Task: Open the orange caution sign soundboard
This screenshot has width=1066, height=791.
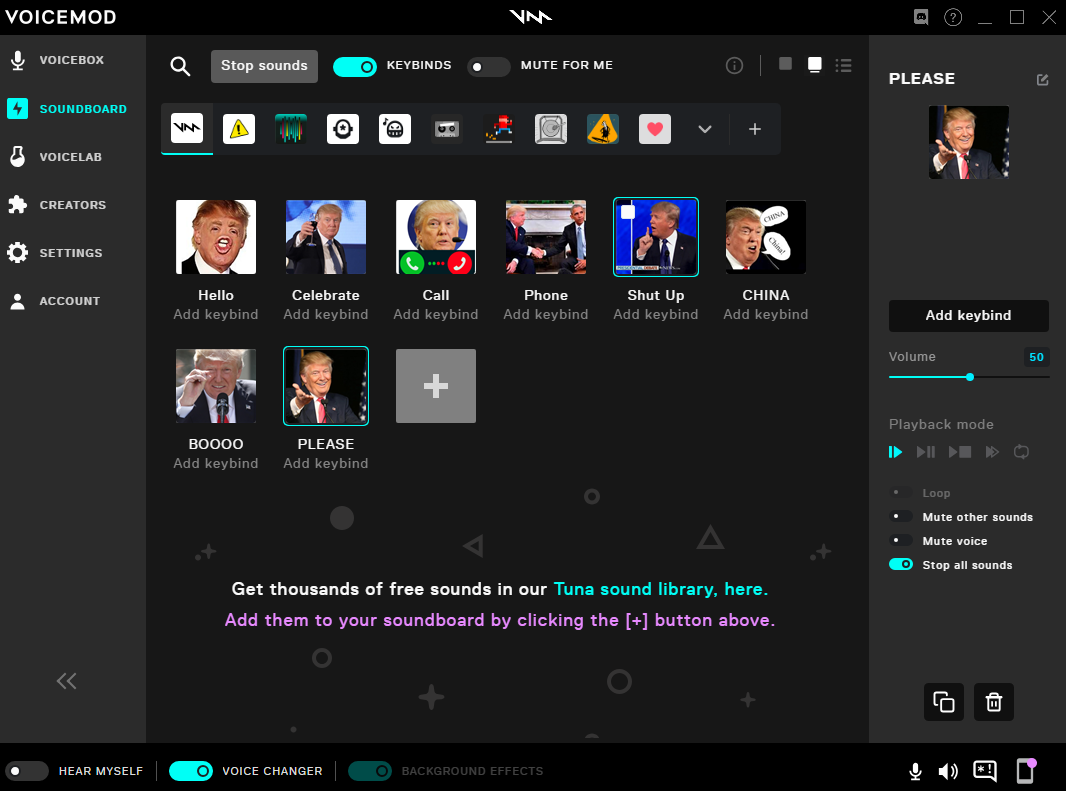Action: pos(603,129)
